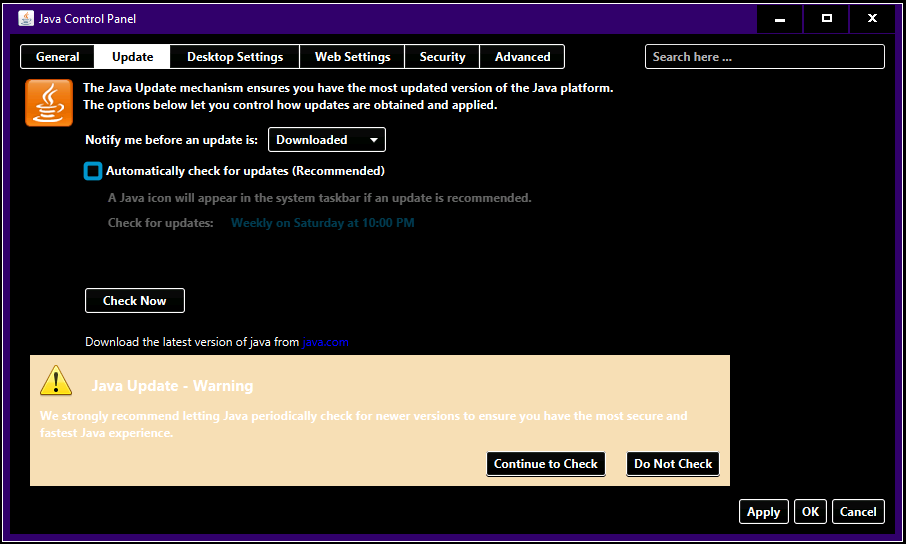Open the Advanced tab
The image size is (906, 544).
(x=522, y=57)
